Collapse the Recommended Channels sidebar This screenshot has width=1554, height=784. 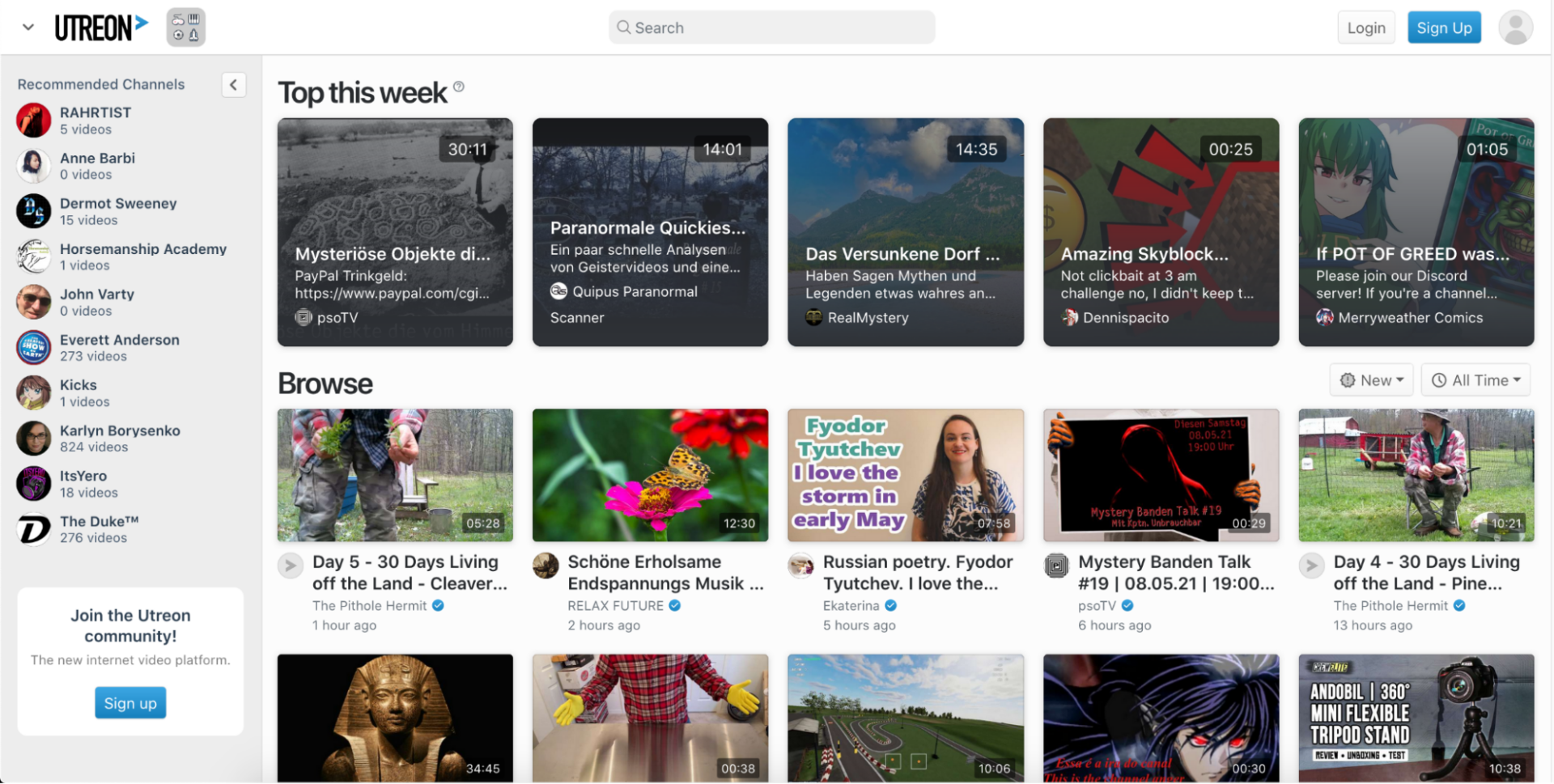click(x=233, y=84)
